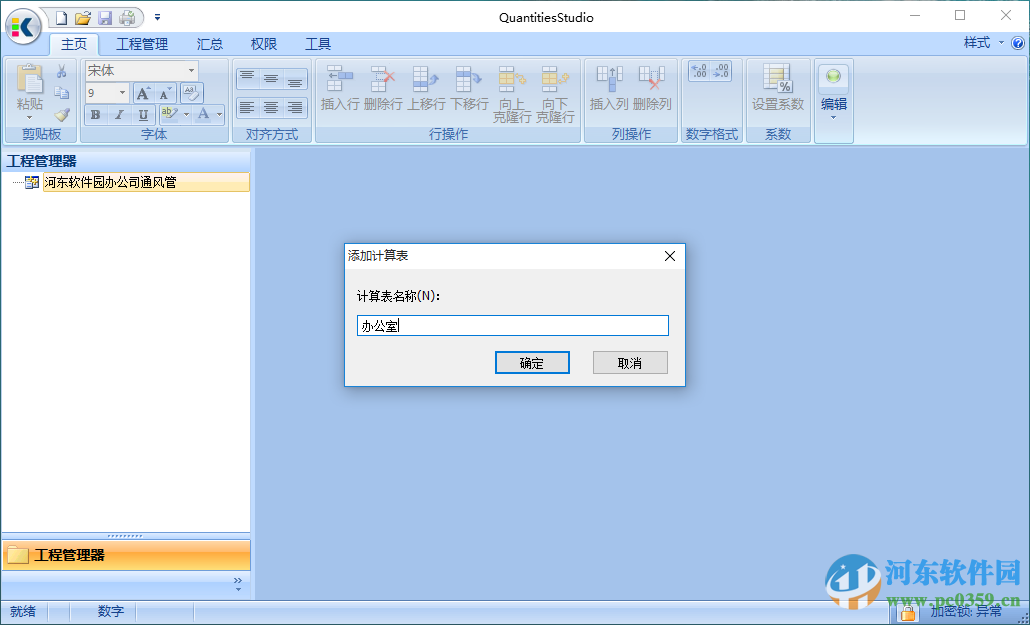Decrease decimal places icon
Image resolution: width=1030 pixels, height=625 pixels.
(721, 71)
